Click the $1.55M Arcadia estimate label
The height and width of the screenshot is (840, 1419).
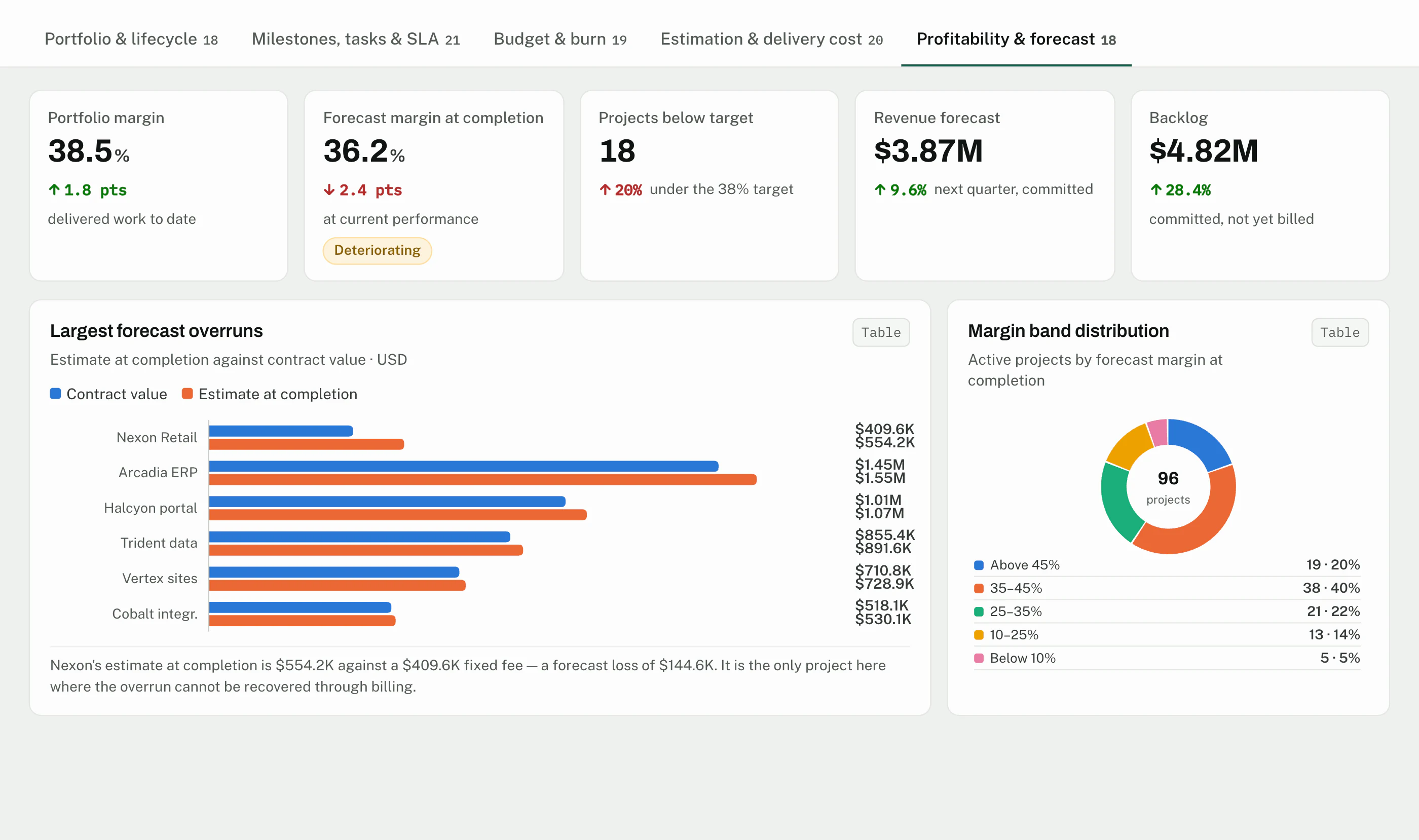pyautogui.click(x=880, y=478)
